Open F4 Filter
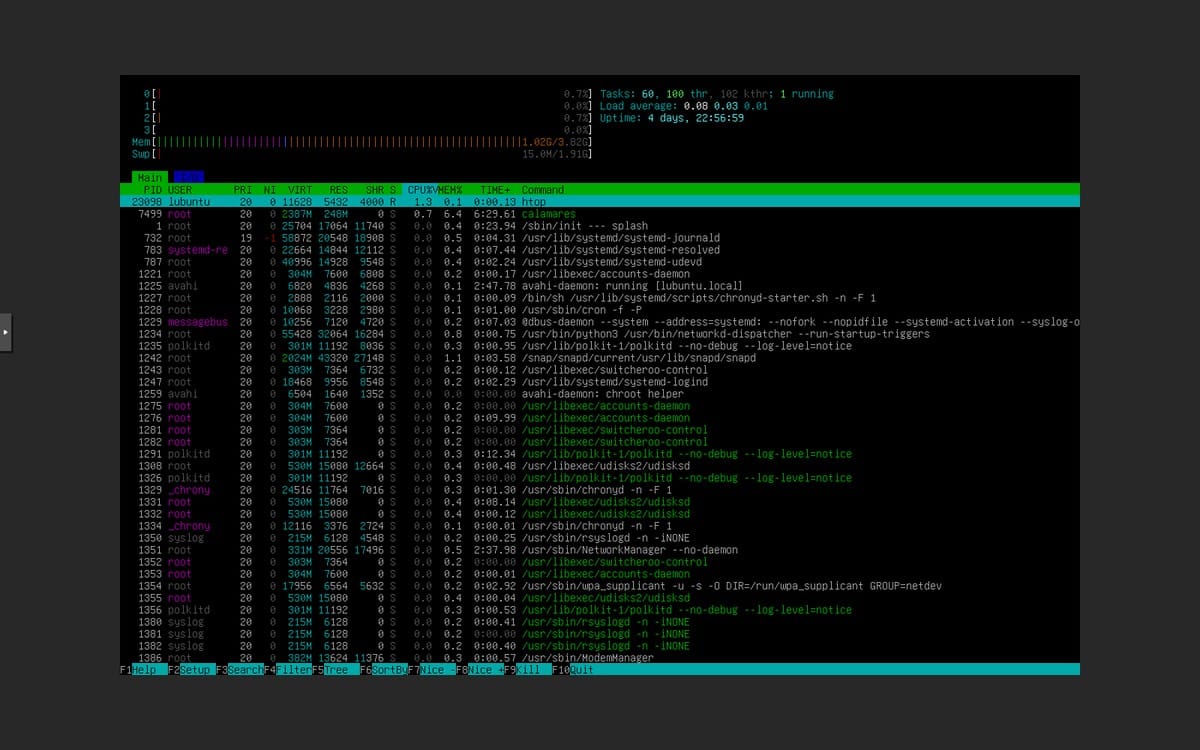Image resolution: width=1200 pixels, height=750 pixels. (287, 669)
